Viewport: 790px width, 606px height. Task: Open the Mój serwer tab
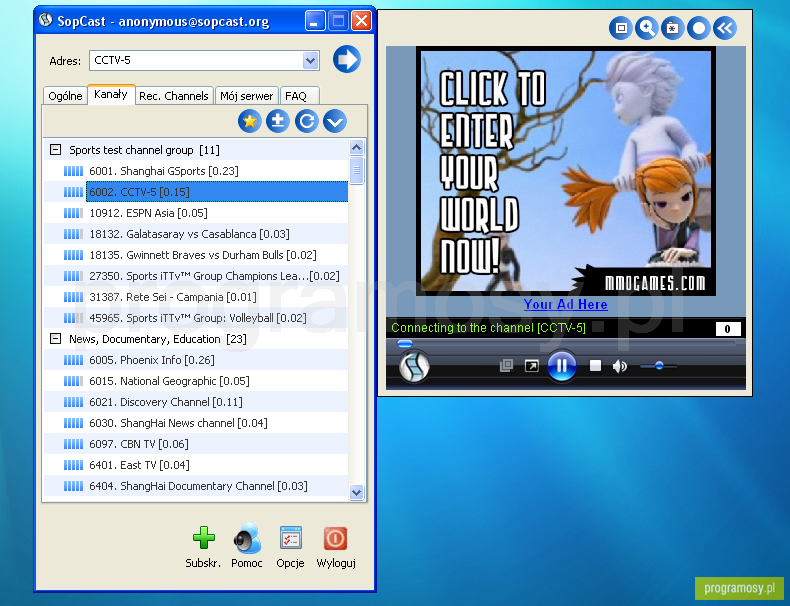pos(246,96)
